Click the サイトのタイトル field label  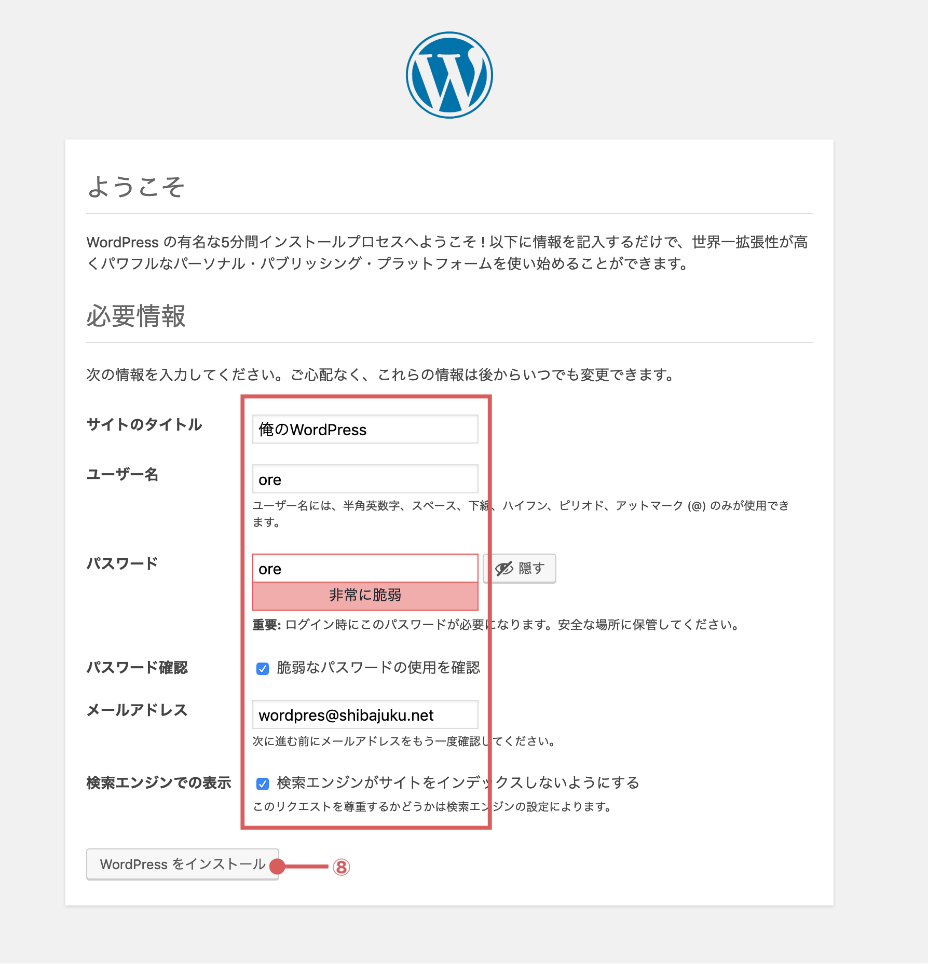pos(144,424)
